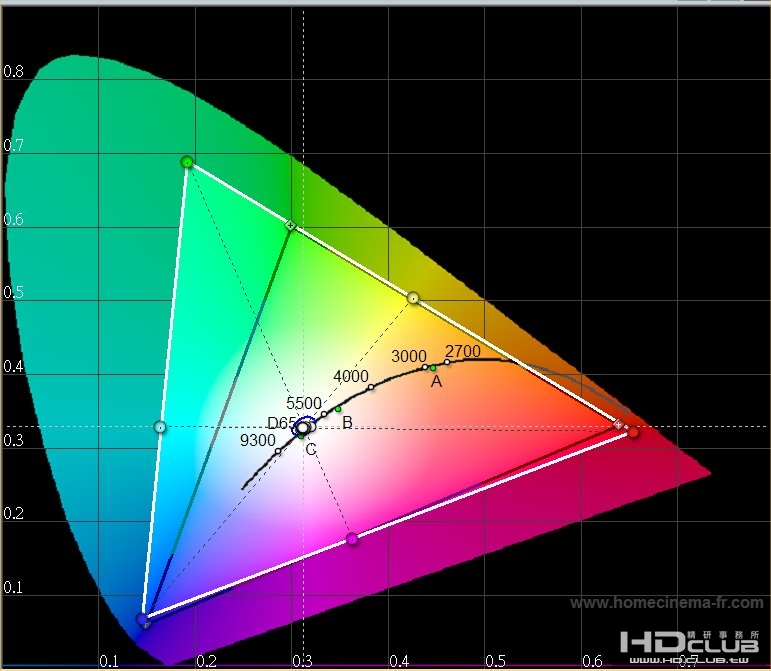771x671 pixels.
Task: Click the horizontal axis label "0.1"
Action: point(110,661)
